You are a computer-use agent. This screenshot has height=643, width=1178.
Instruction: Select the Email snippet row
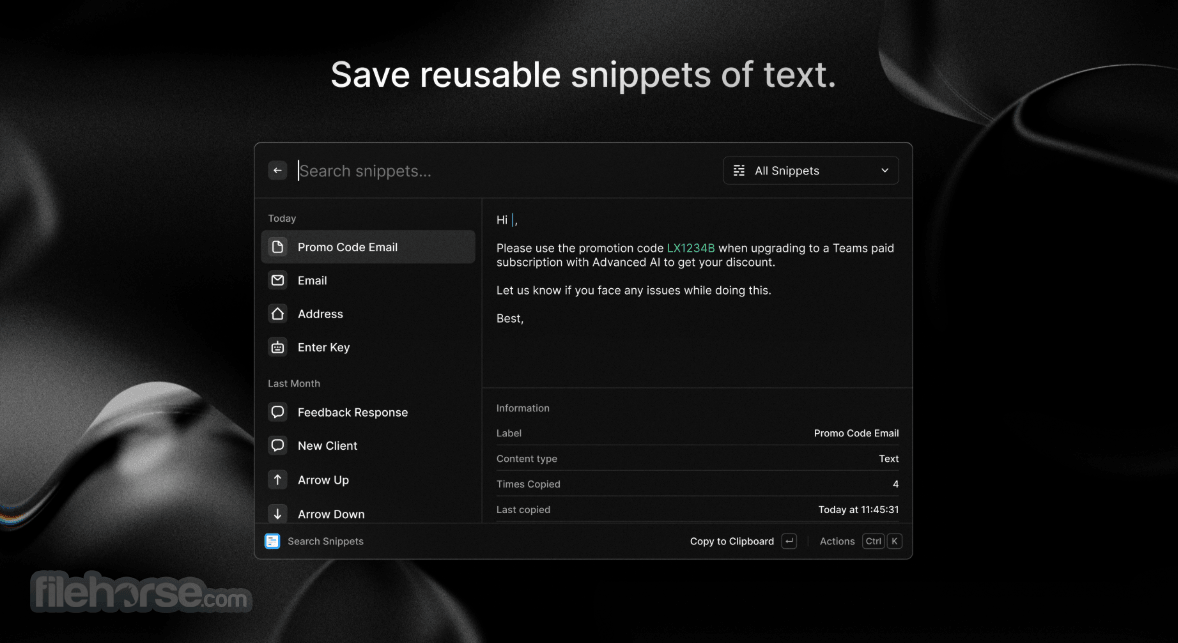pos(368,280)
